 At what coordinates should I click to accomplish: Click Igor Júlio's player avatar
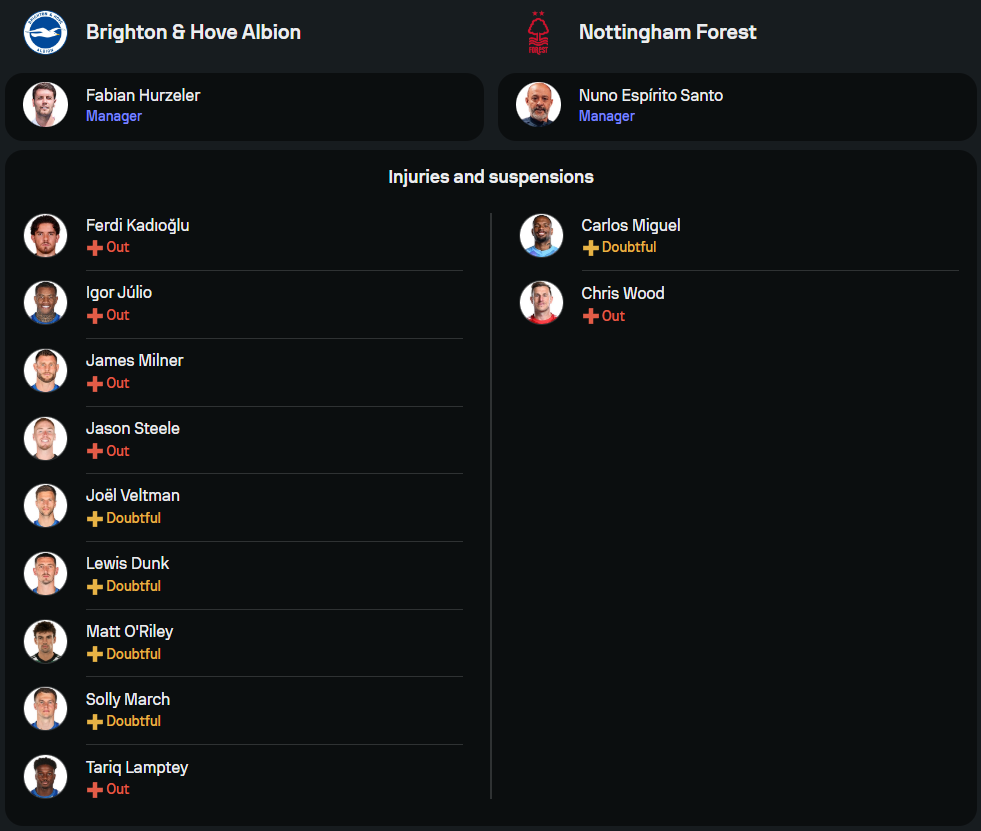pos(45,302)
